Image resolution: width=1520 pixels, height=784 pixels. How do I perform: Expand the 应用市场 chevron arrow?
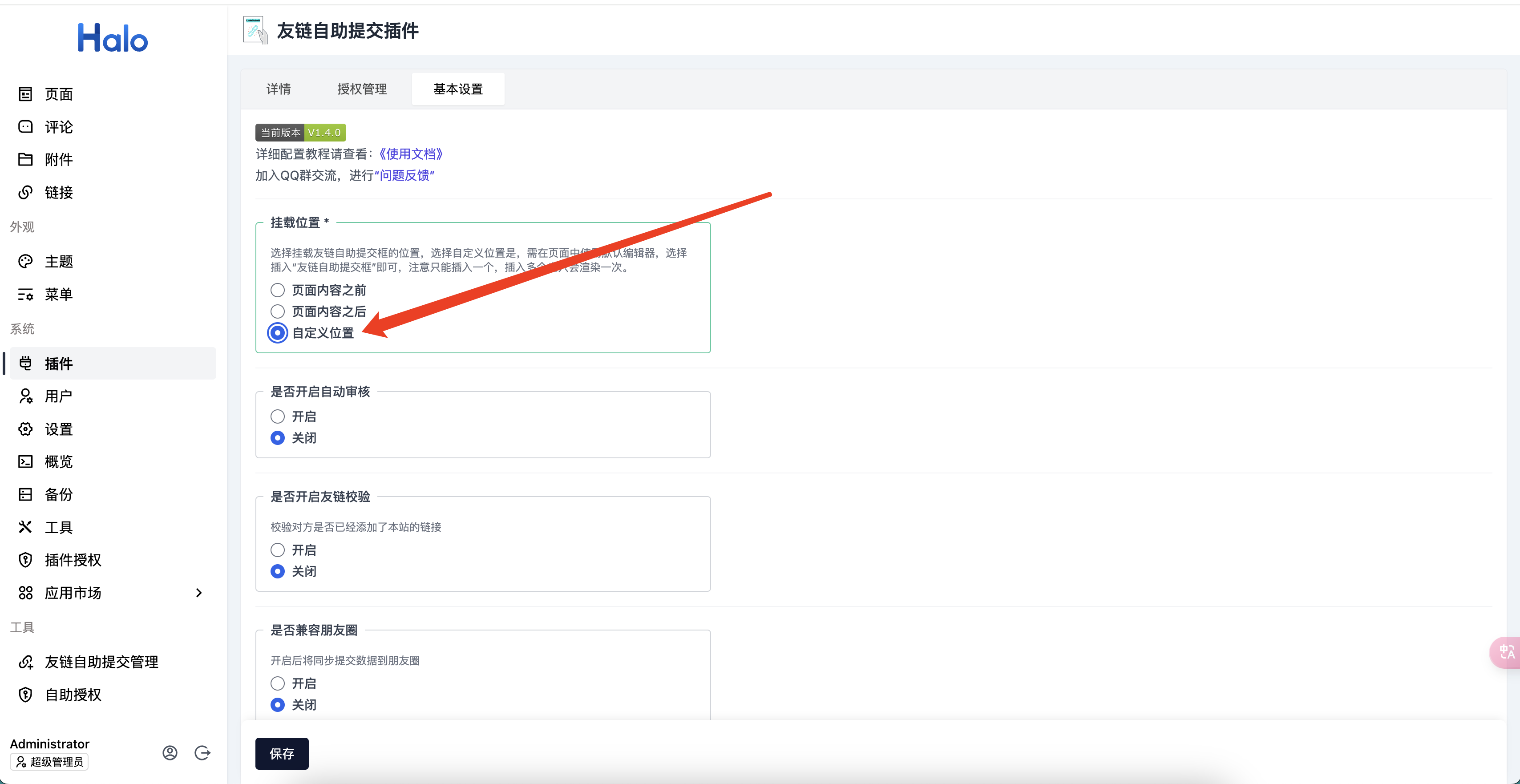click(x=199, y=592)
